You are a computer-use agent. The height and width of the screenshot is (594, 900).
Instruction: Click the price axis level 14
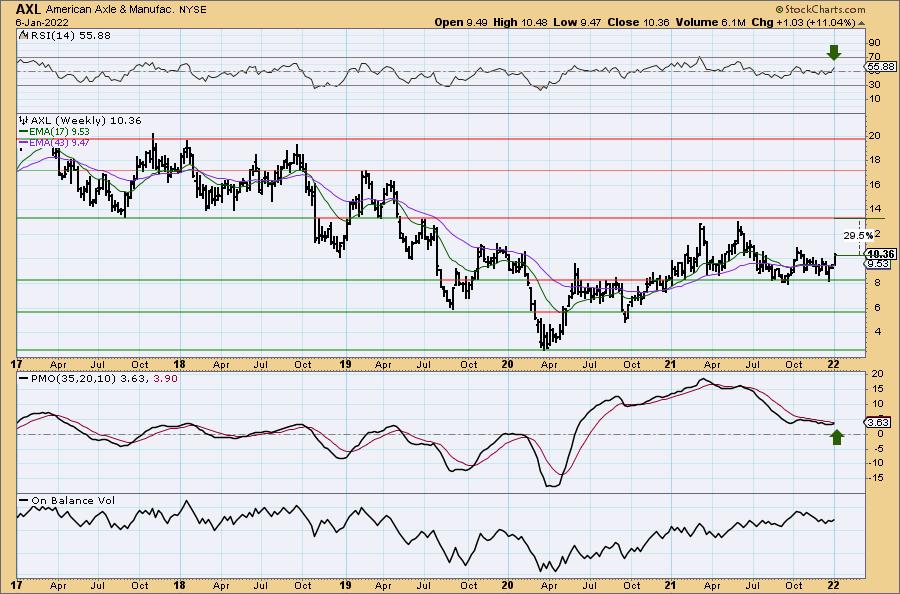tap(874, 209)
